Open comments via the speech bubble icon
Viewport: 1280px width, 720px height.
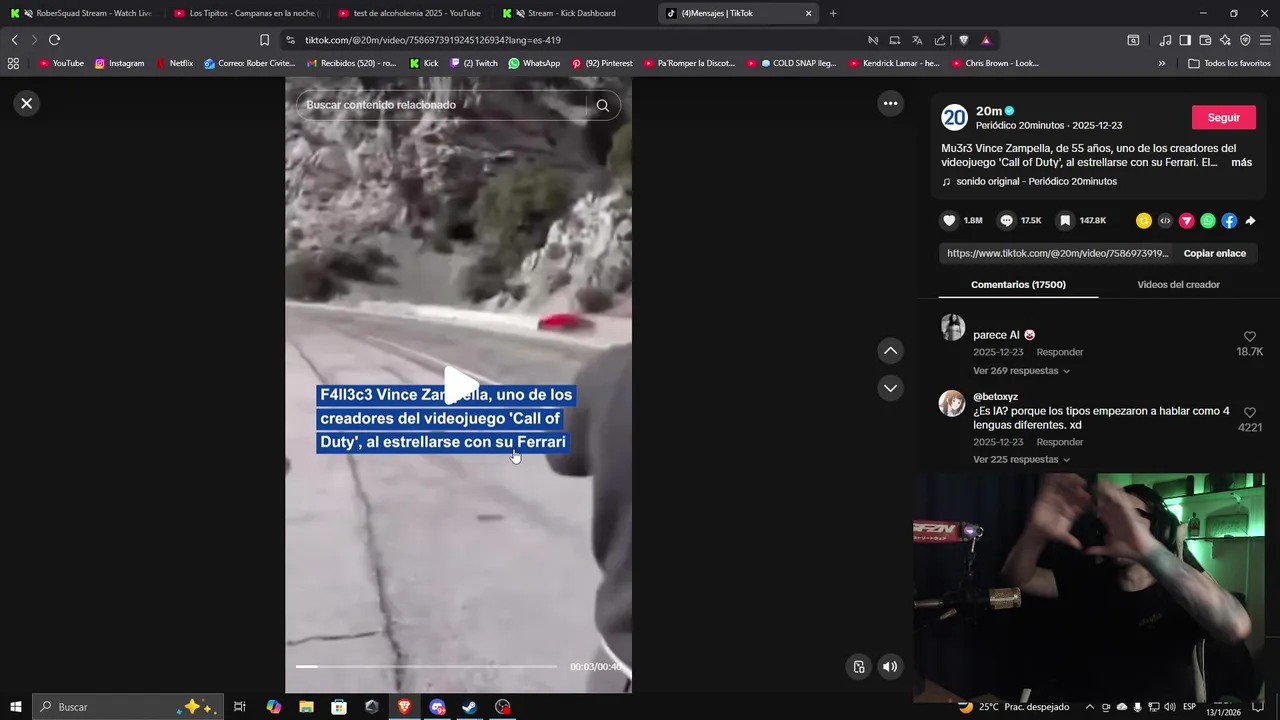tap(1007, 220)
